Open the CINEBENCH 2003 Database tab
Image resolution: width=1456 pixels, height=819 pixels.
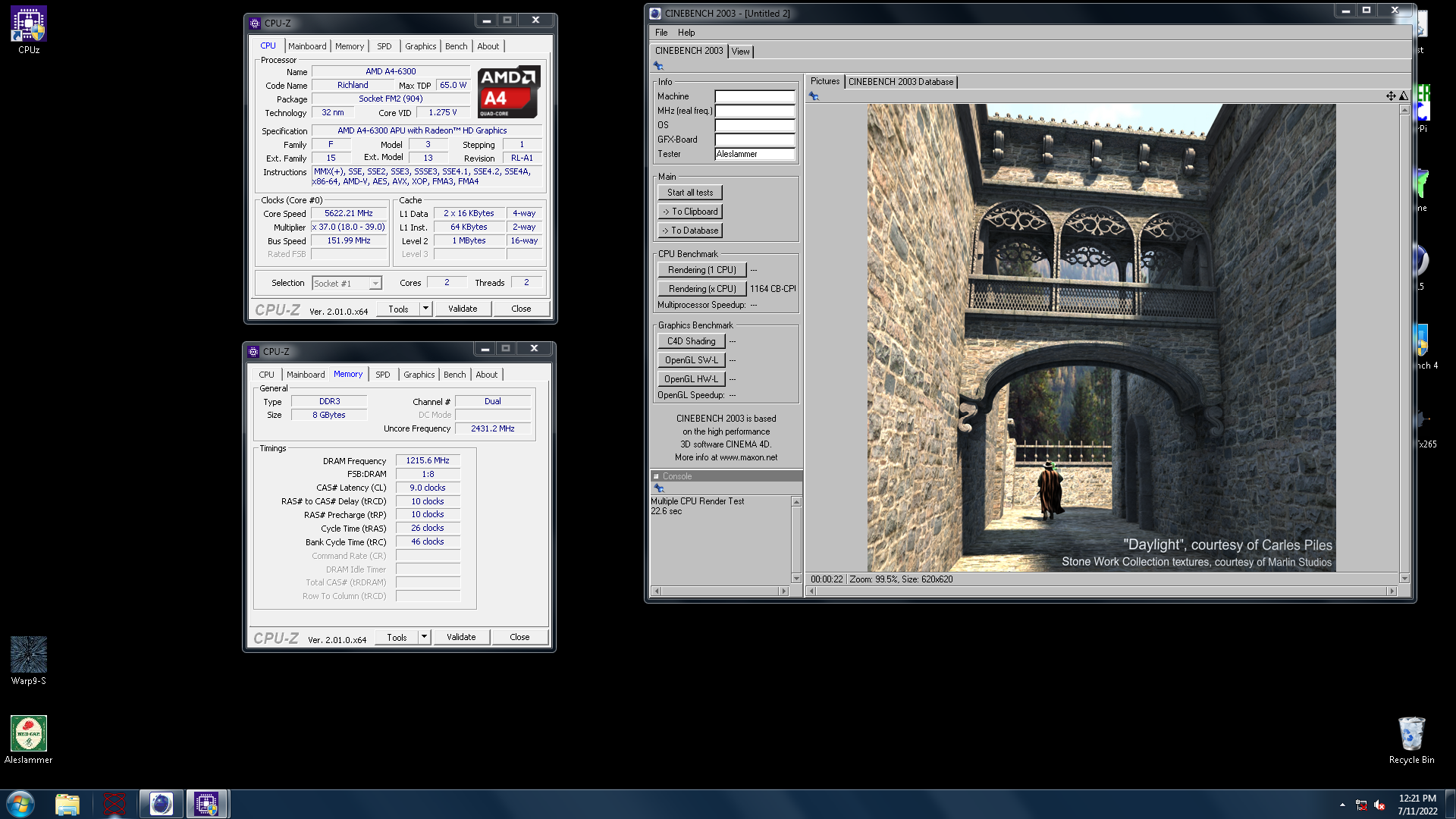pyautogui.click(x=901, y=82)
